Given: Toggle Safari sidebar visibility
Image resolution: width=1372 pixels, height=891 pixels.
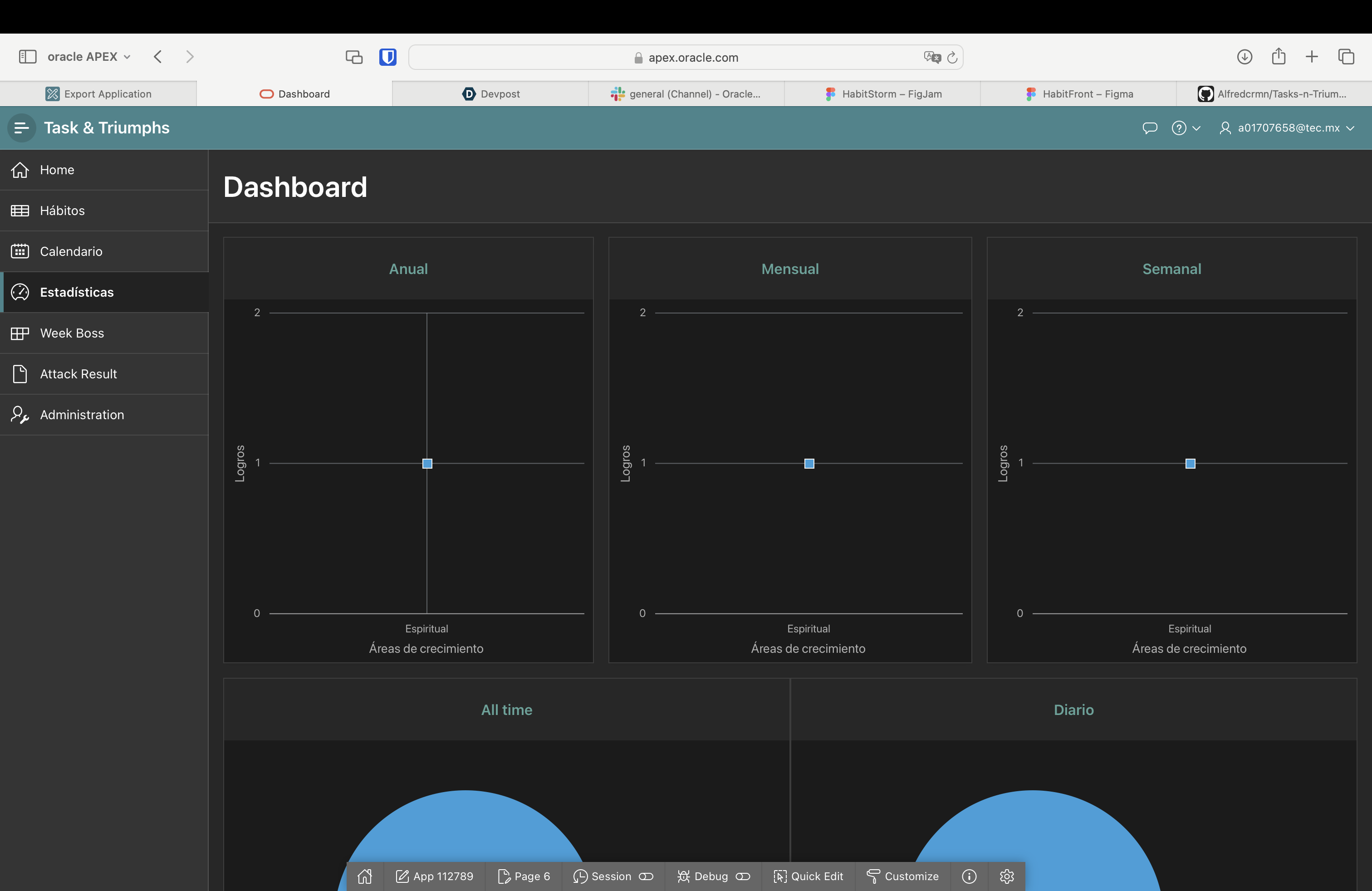Looking at the screenshot, I should (28, 56).
